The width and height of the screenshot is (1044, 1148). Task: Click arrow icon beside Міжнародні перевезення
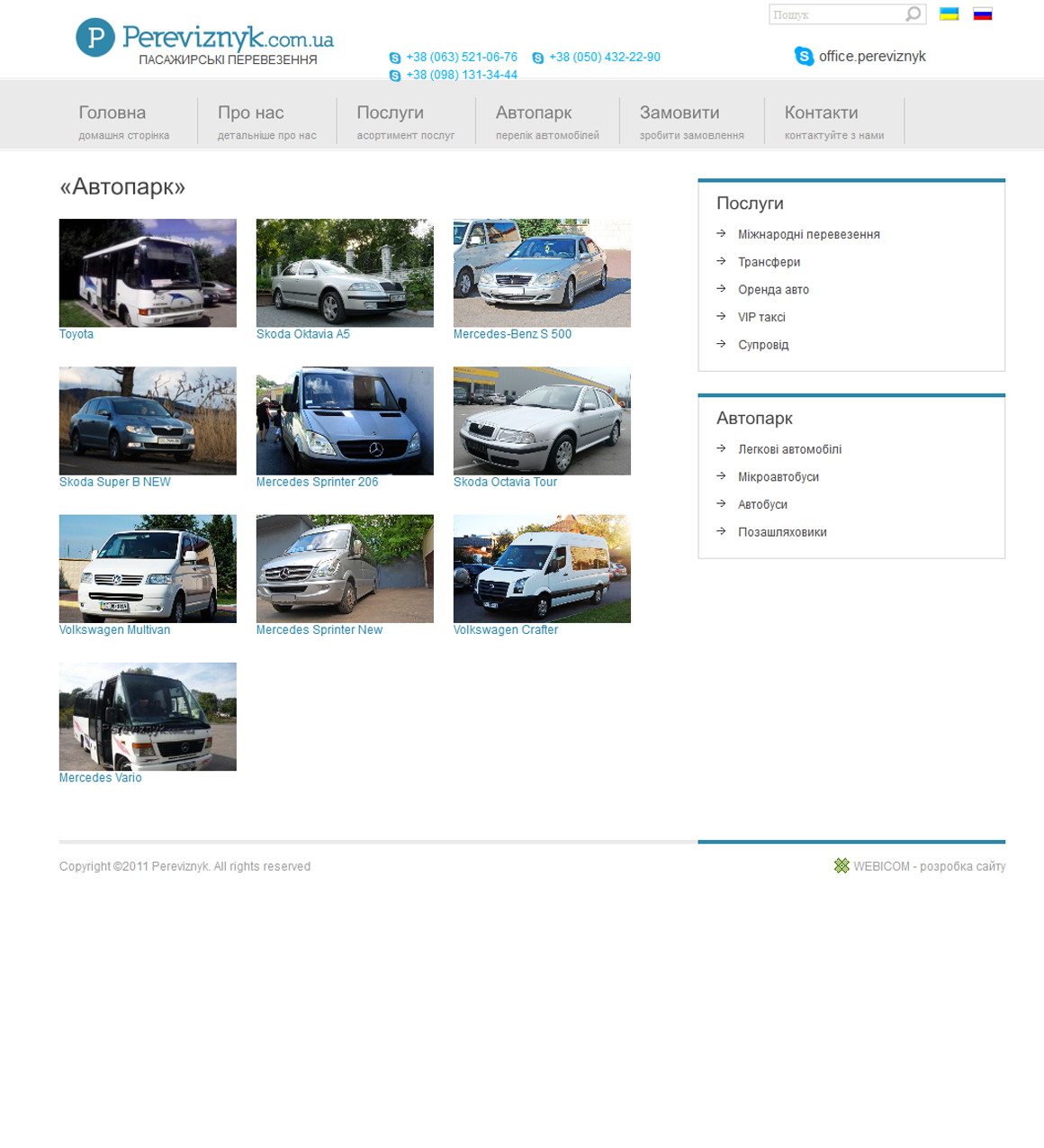[721, 233]
